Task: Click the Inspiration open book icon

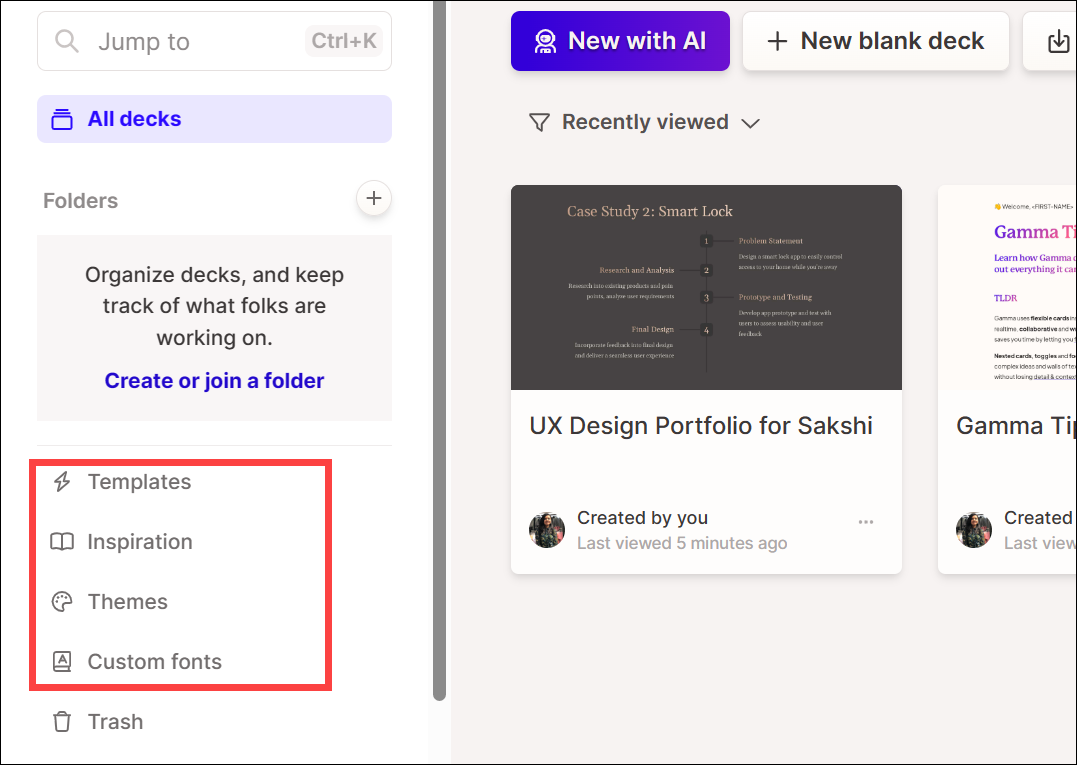Action: [62, 542]
